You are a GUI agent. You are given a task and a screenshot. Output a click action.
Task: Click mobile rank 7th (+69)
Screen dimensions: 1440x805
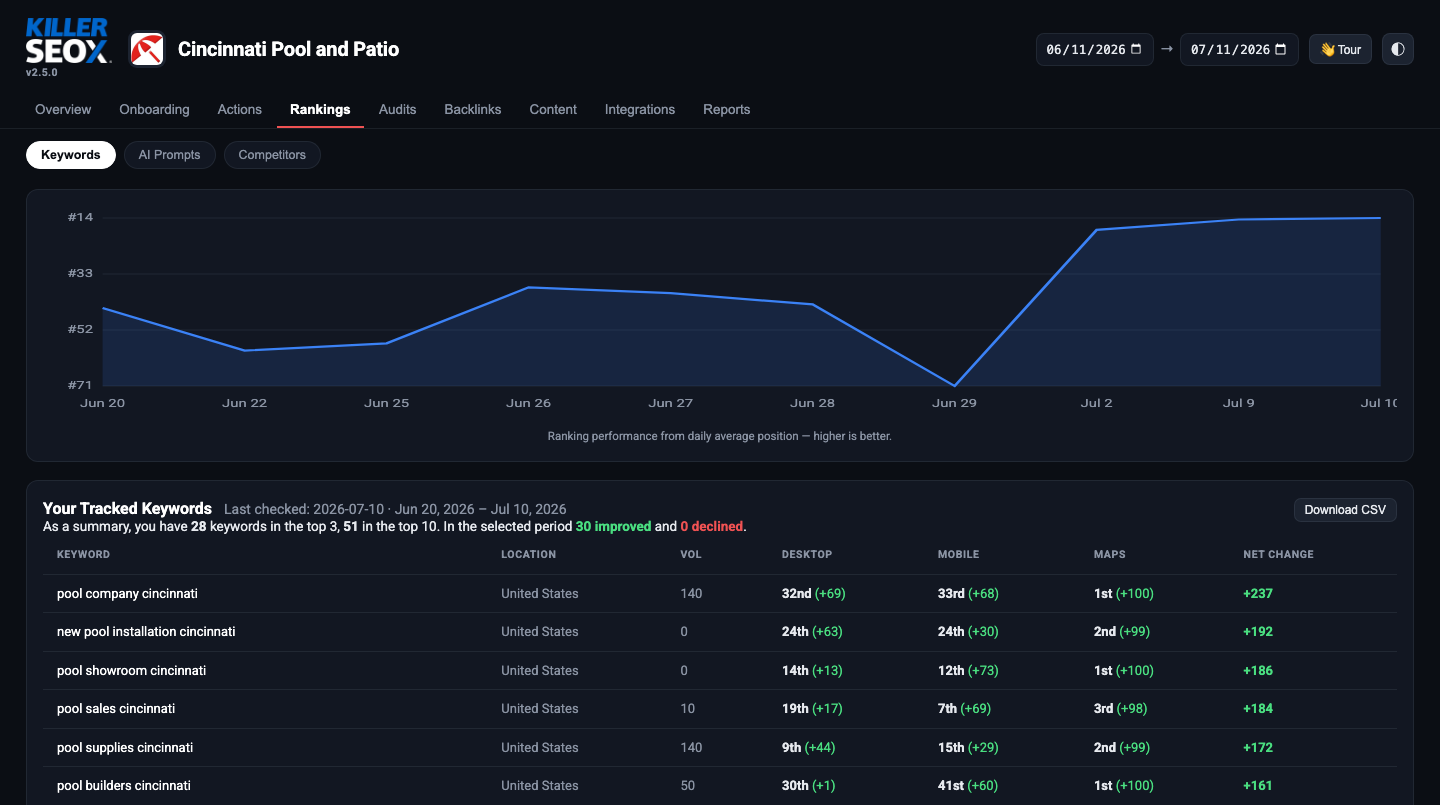point(964,708)
